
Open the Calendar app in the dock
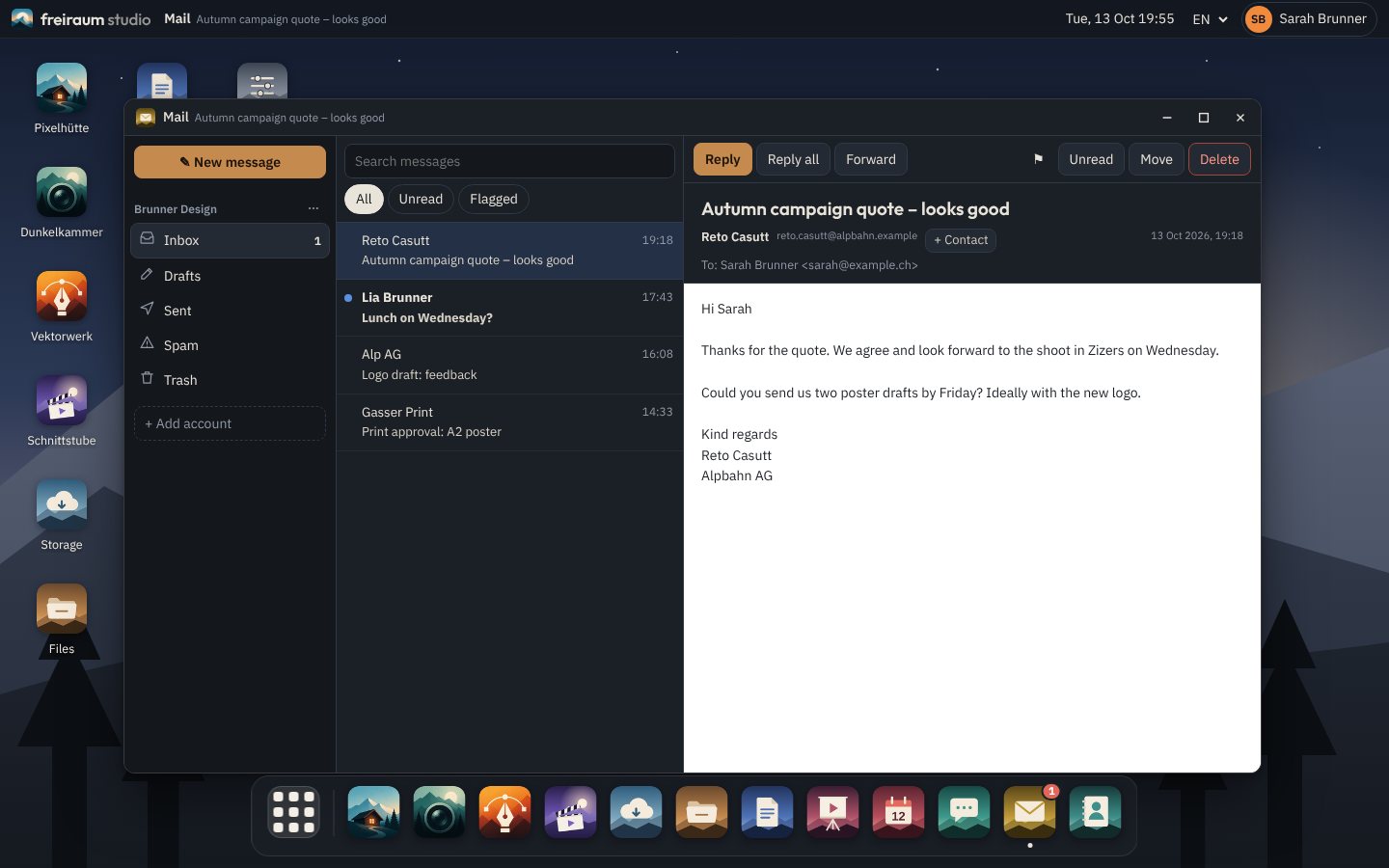(898, 812)
